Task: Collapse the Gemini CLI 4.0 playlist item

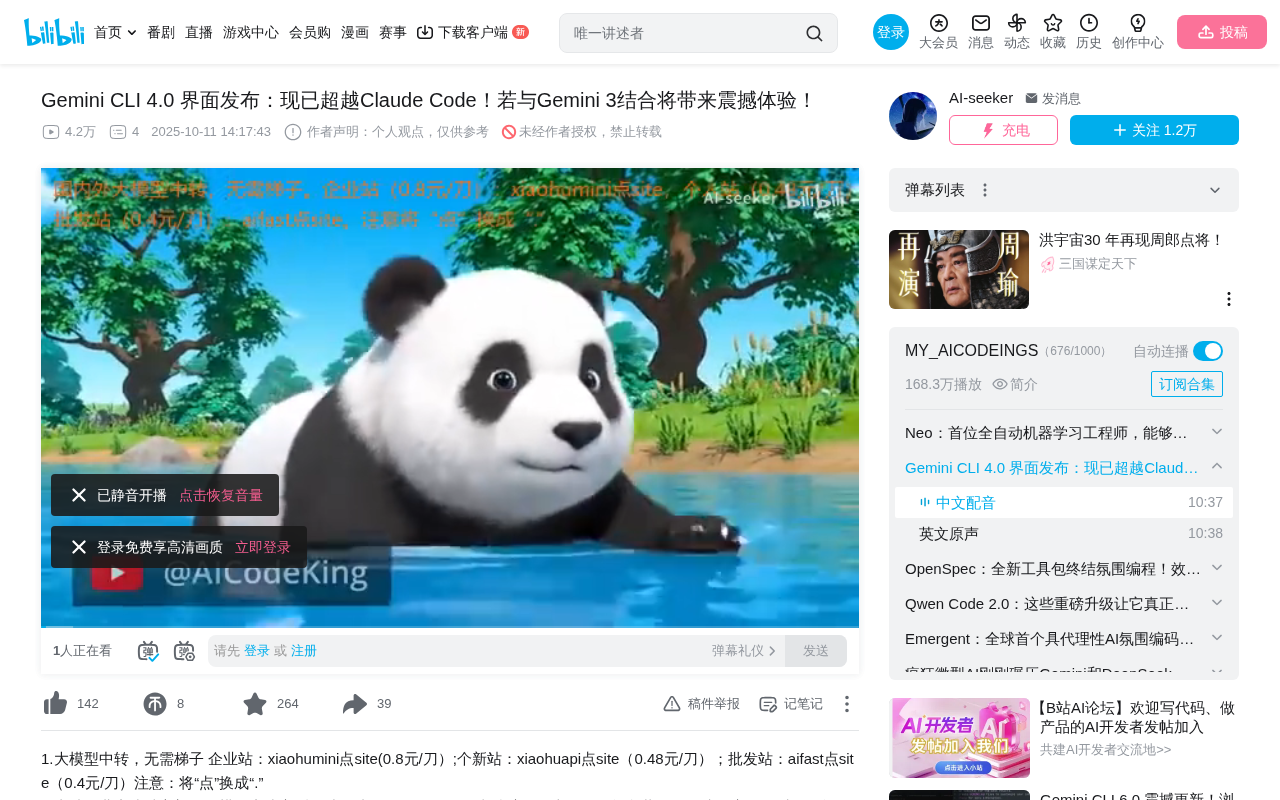Action: pyautogui.click(x=1217, y=467)
